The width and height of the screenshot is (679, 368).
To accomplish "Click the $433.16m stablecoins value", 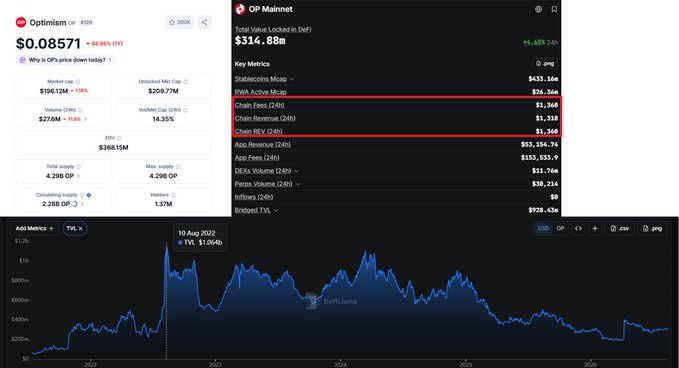I will coord(543,79).
